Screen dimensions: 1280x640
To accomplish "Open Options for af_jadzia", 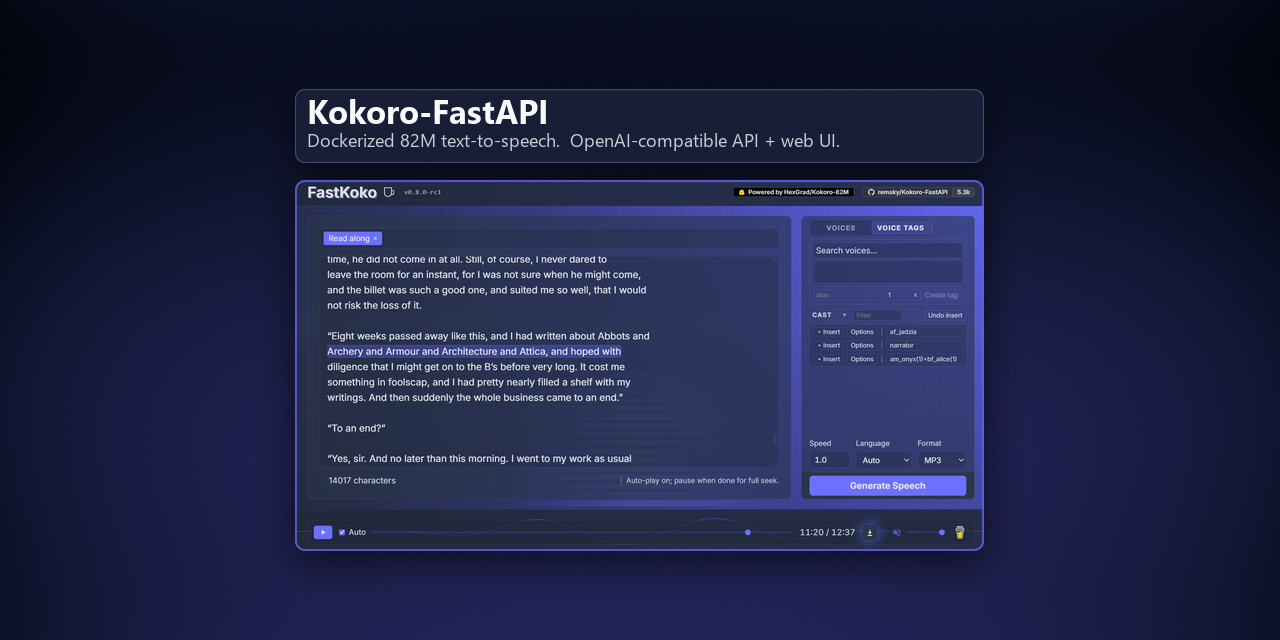I will 862,331.
